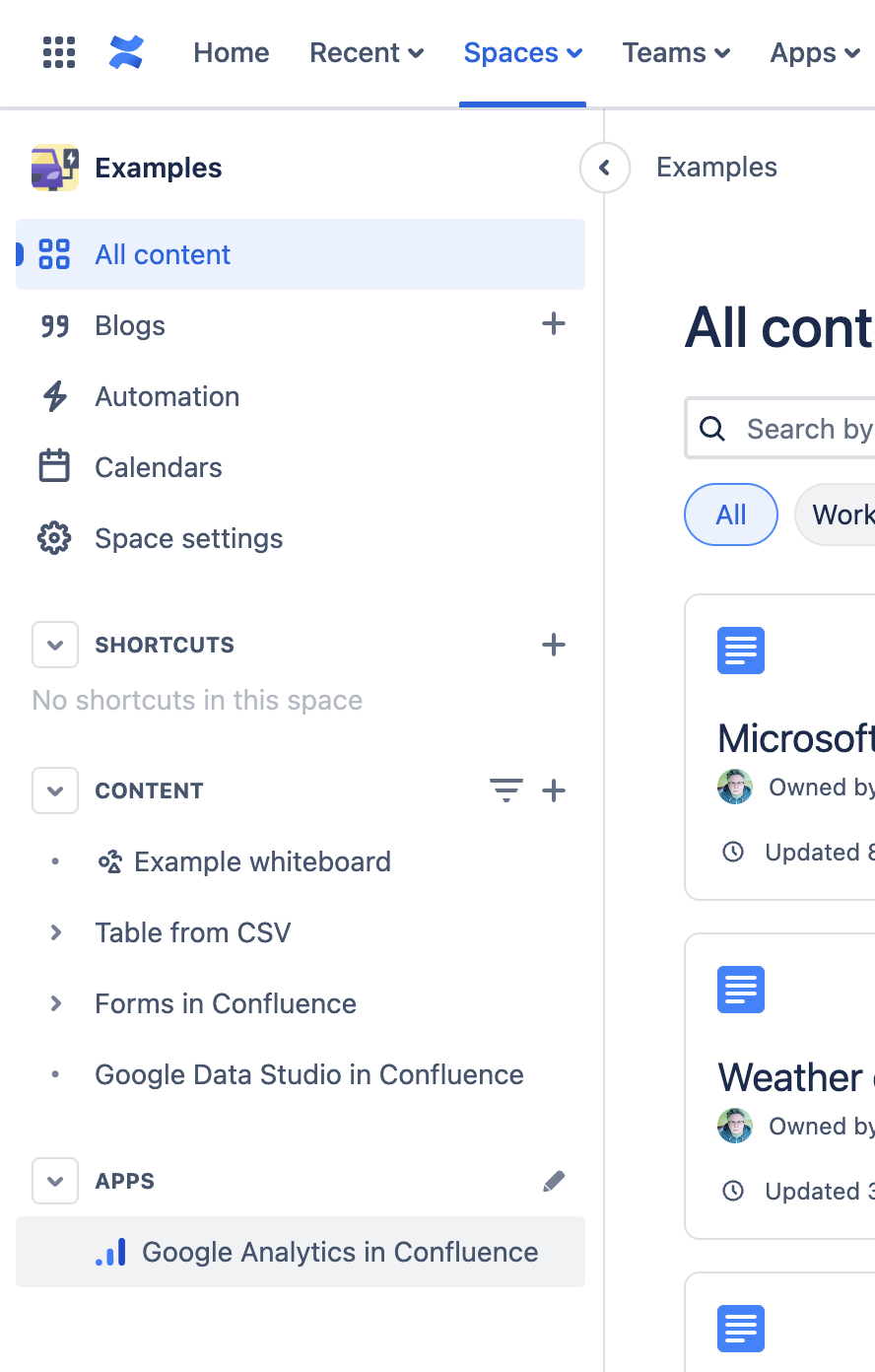Open Google Analytics in Confluence app

tap(340, 1252)
